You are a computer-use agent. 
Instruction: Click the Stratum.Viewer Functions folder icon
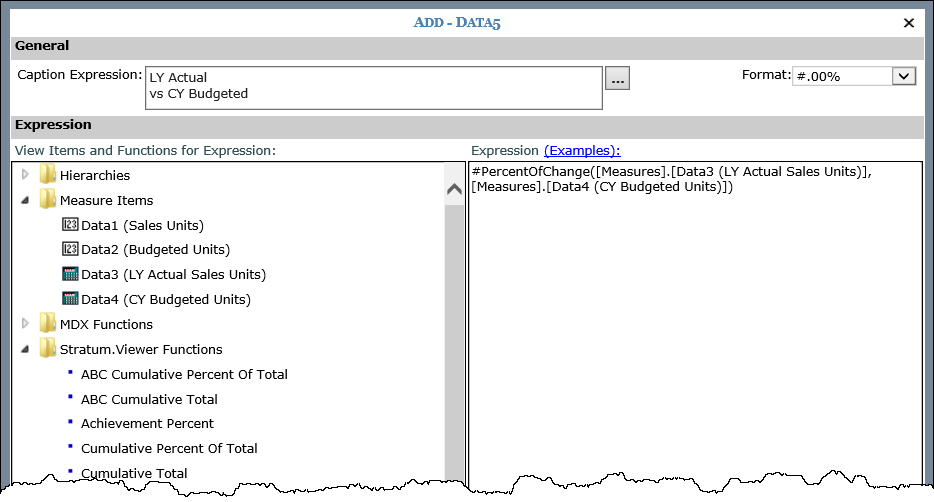point(47,349)
